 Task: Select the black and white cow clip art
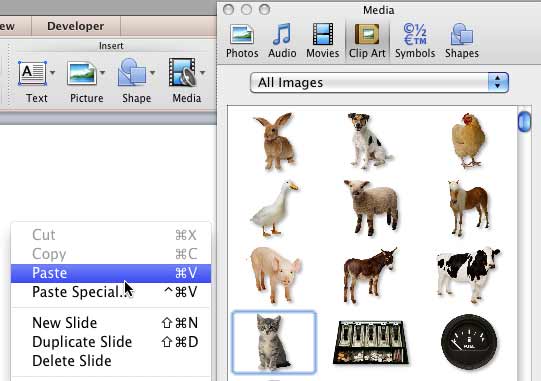[x=469, y=275]
